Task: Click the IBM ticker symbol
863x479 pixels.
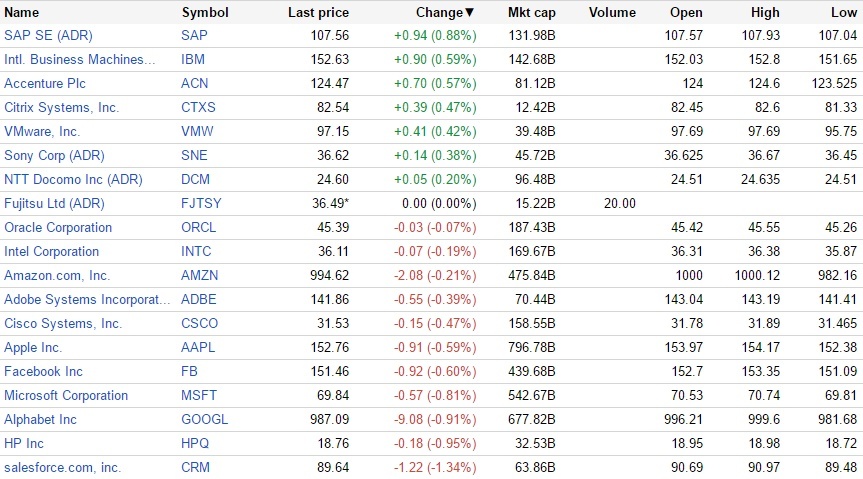Action: [193, 59]
